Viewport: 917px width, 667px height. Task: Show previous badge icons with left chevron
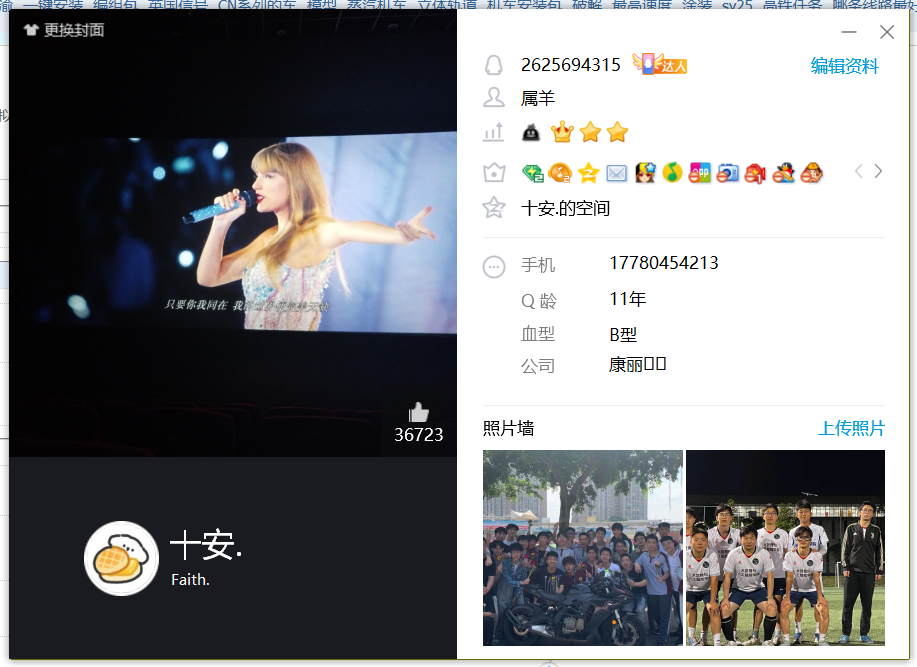pyautogui.click(x=858, y=171)
